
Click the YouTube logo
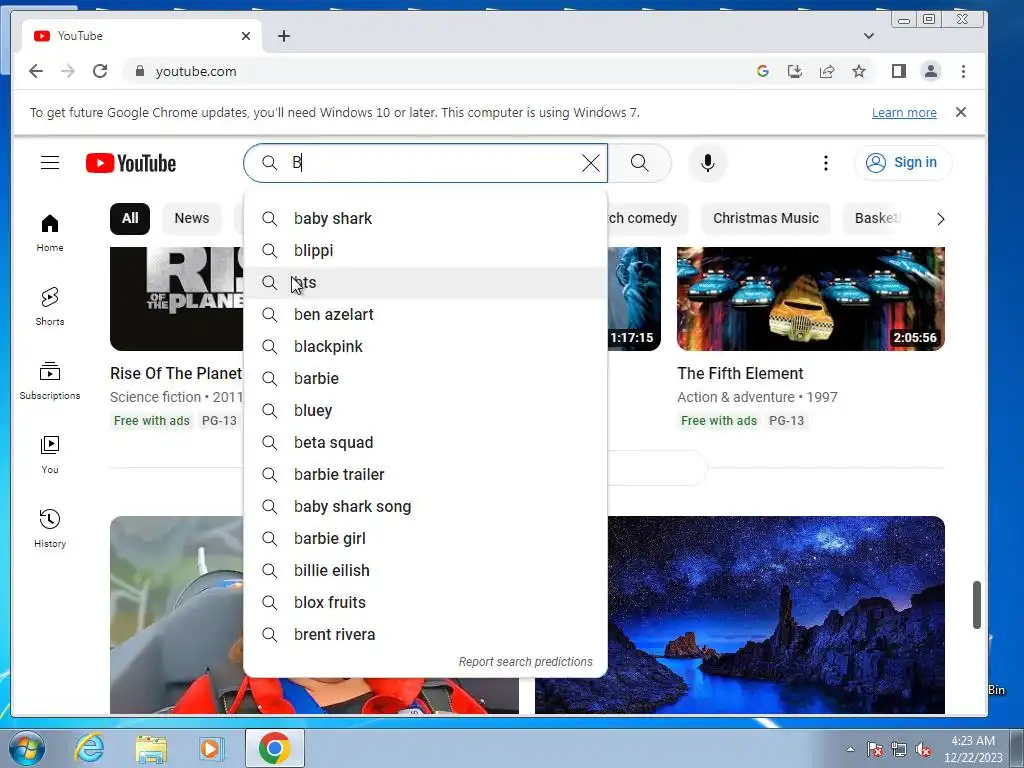pos(131,163)
